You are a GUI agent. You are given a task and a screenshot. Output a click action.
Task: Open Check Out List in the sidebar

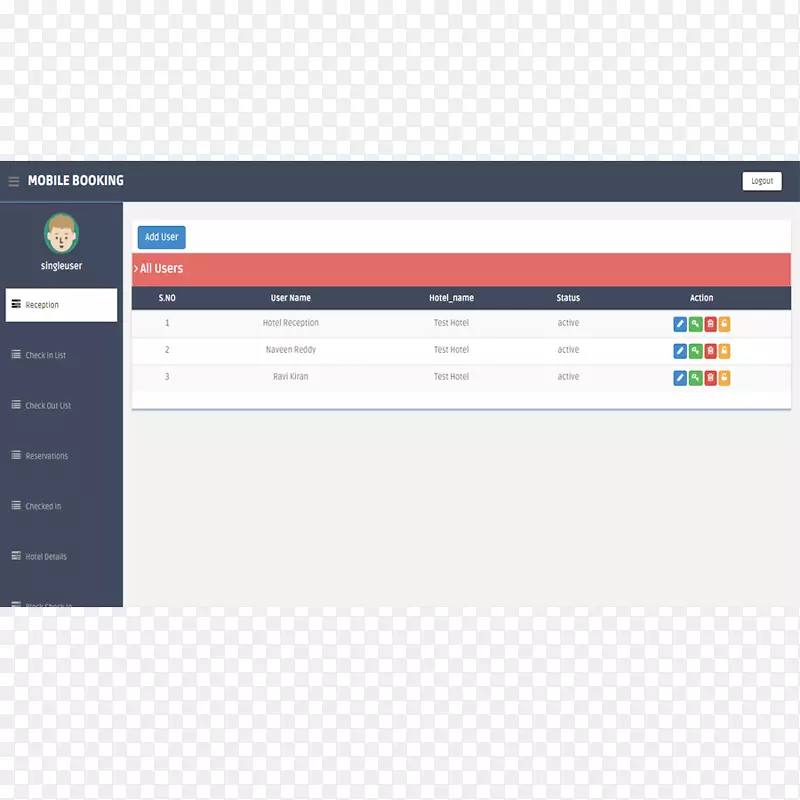click(x=41, y=405)
